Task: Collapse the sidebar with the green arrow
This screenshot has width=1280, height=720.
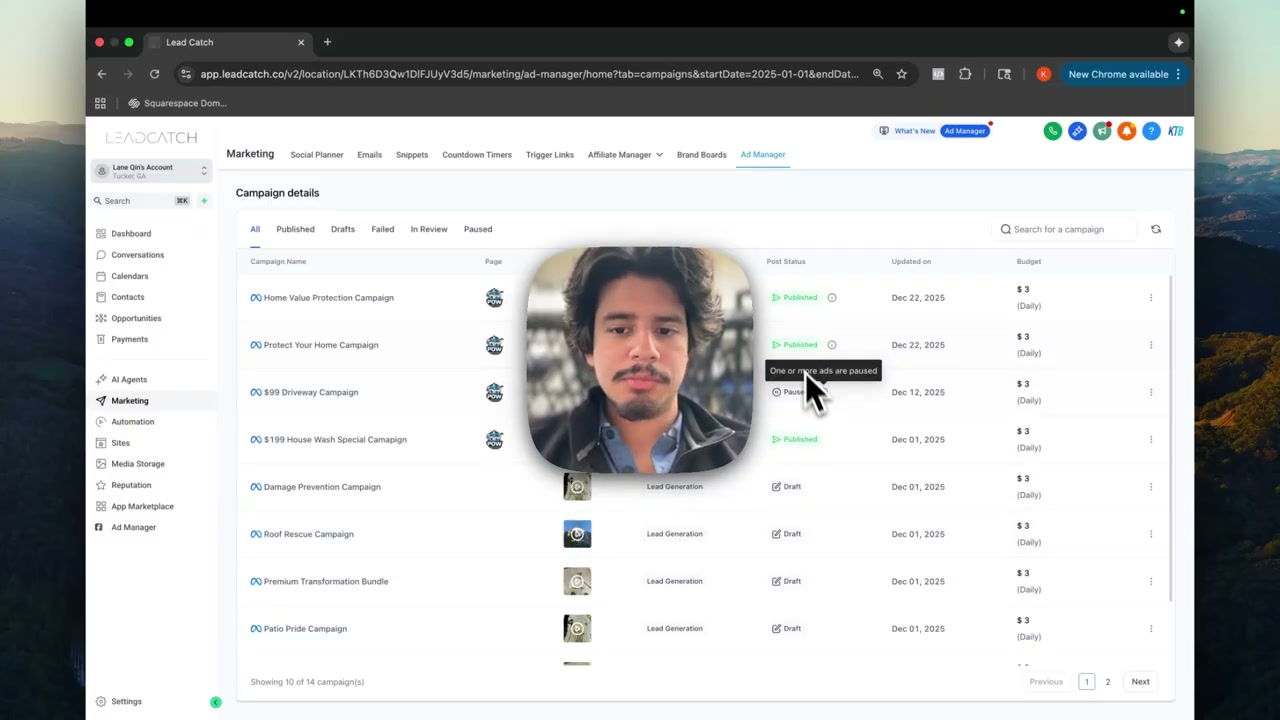Action: pyautogui.click(x=215, y=703)
